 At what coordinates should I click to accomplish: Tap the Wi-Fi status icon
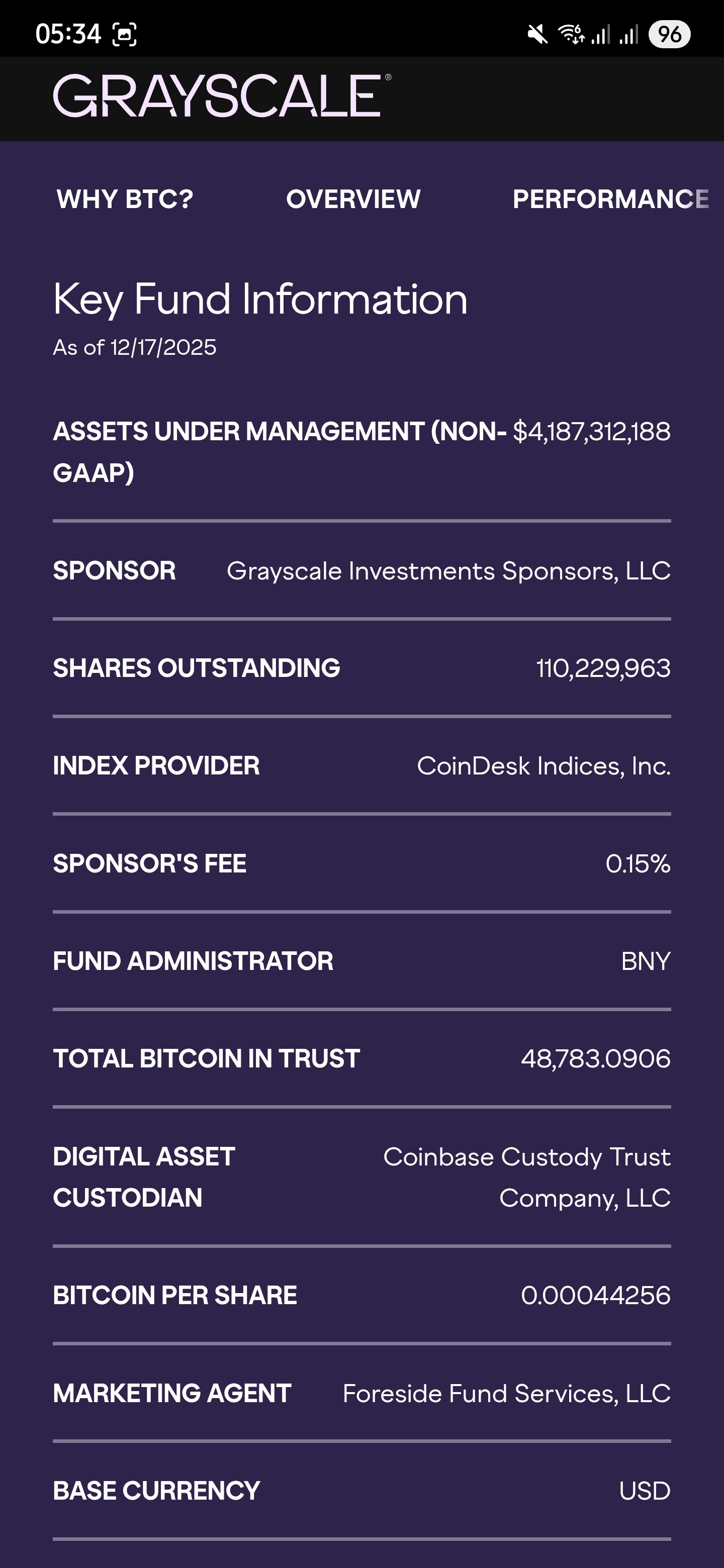tap(571, 35)
